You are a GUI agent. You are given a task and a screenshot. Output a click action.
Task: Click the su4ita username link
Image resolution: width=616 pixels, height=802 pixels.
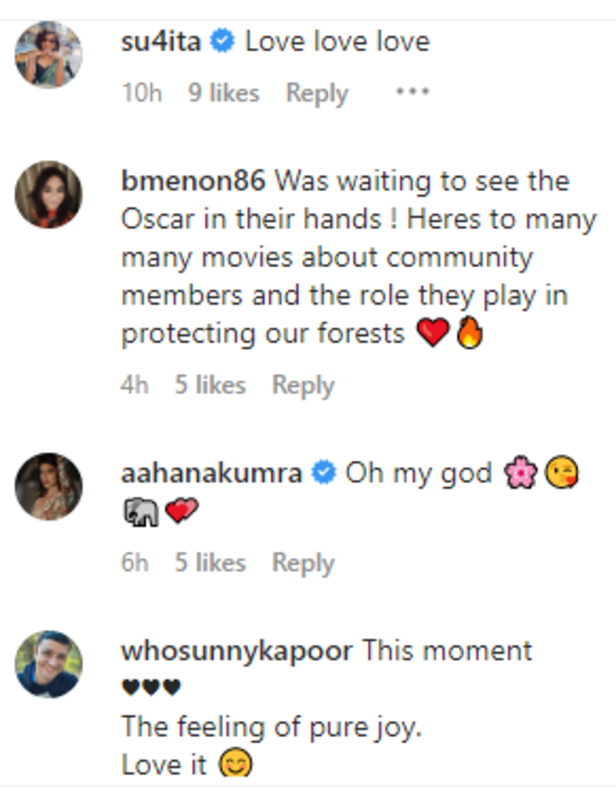coord(163,42)
